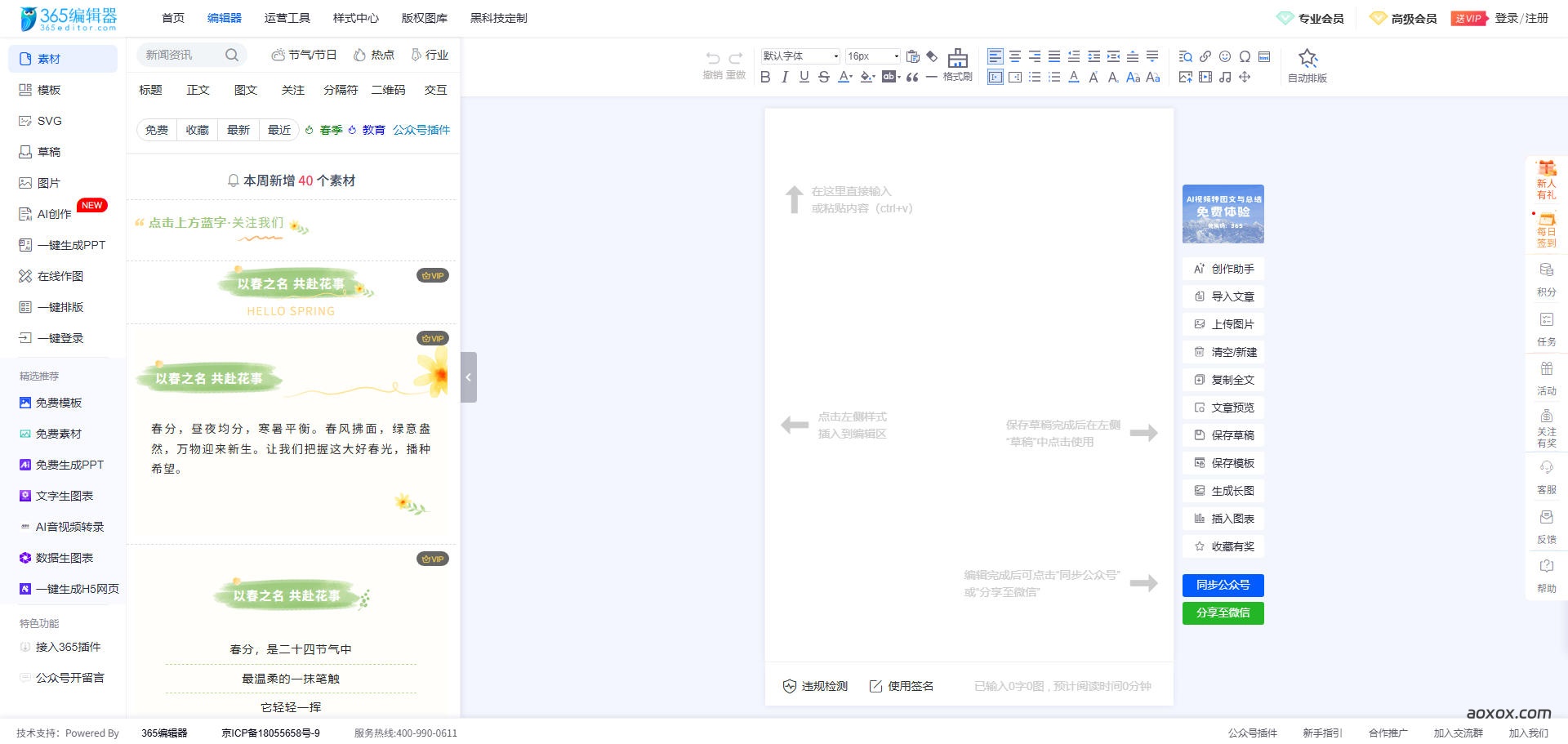Click the upload image icon in the toolbar

click(1186, 77)
